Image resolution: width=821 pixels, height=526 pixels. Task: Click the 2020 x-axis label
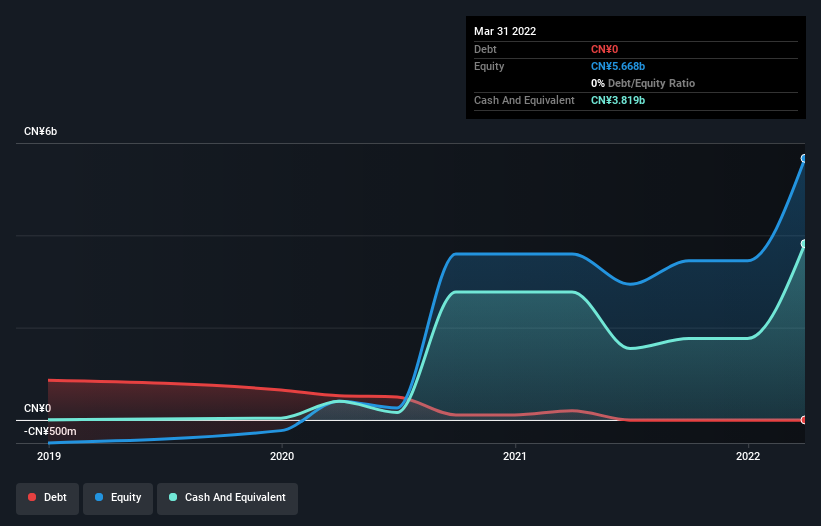click(282, 456)
